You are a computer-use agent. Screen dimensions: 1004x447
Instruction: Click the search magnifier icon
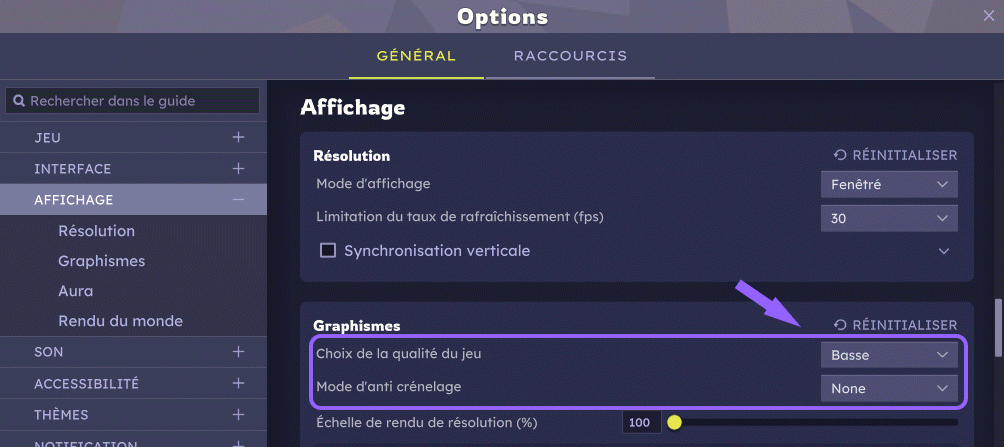point(18,101)
